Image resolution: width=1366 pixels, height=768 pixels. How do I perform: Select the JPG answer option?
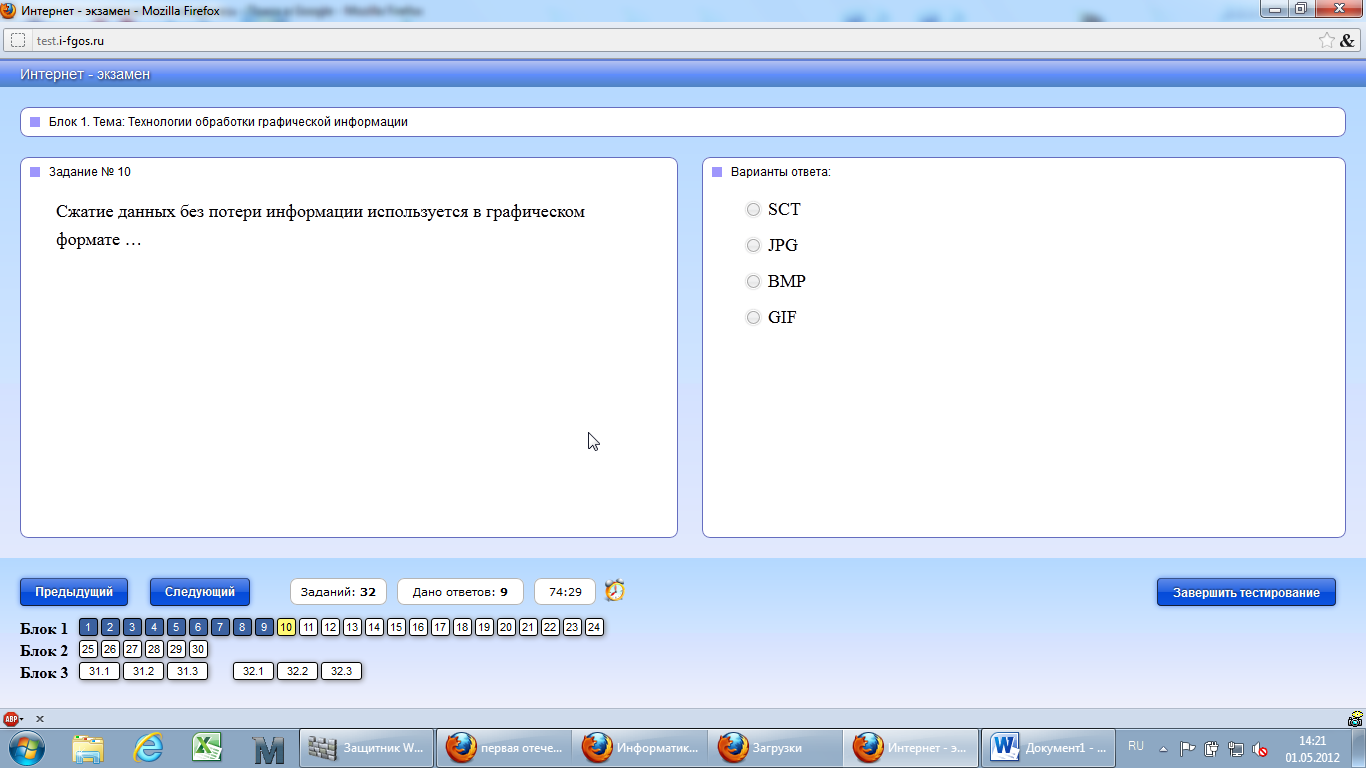(754, 246)
